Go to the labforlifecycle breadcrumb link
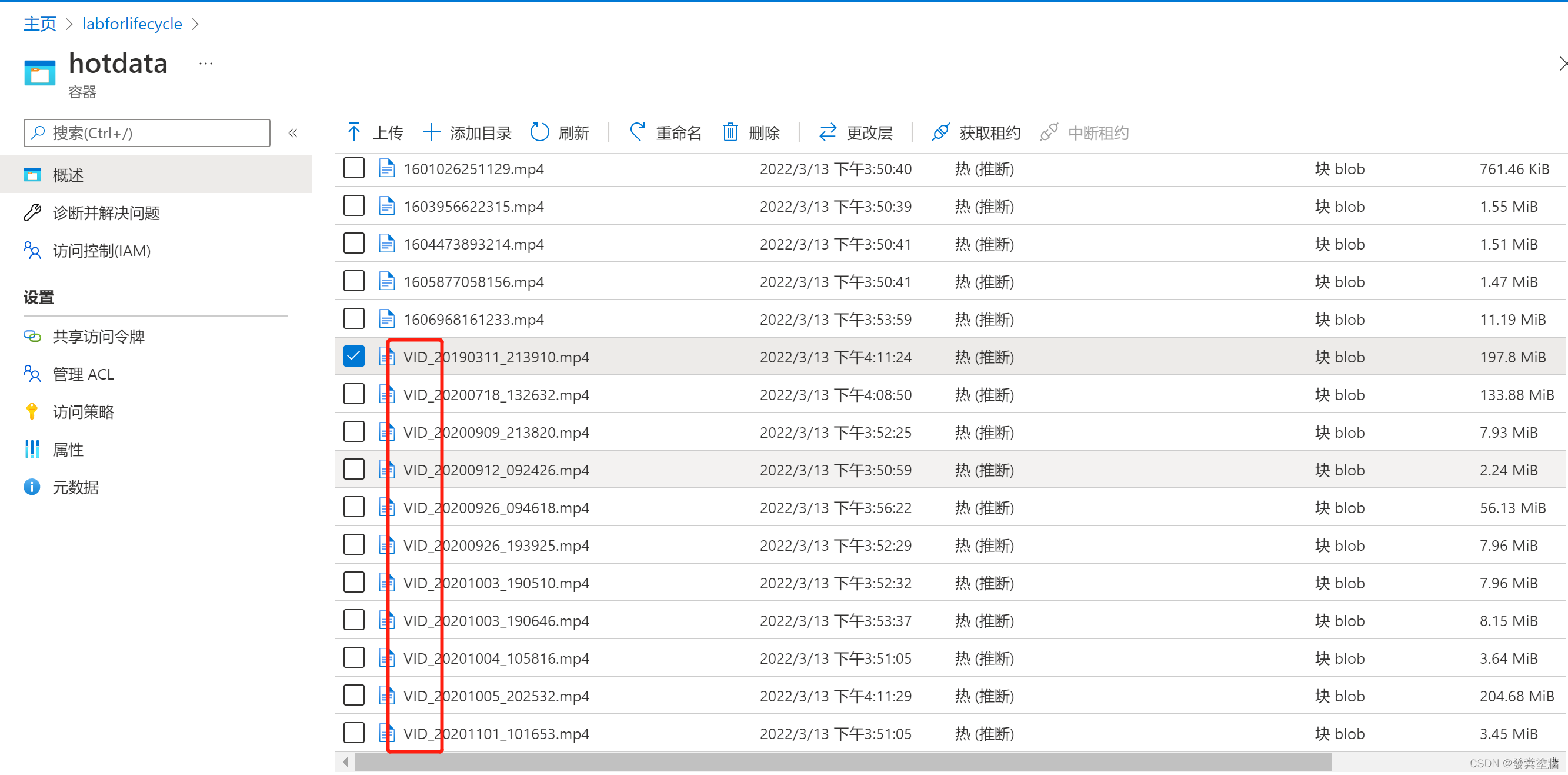Screen dimensions: 1568x775 (x=132, y=24)
